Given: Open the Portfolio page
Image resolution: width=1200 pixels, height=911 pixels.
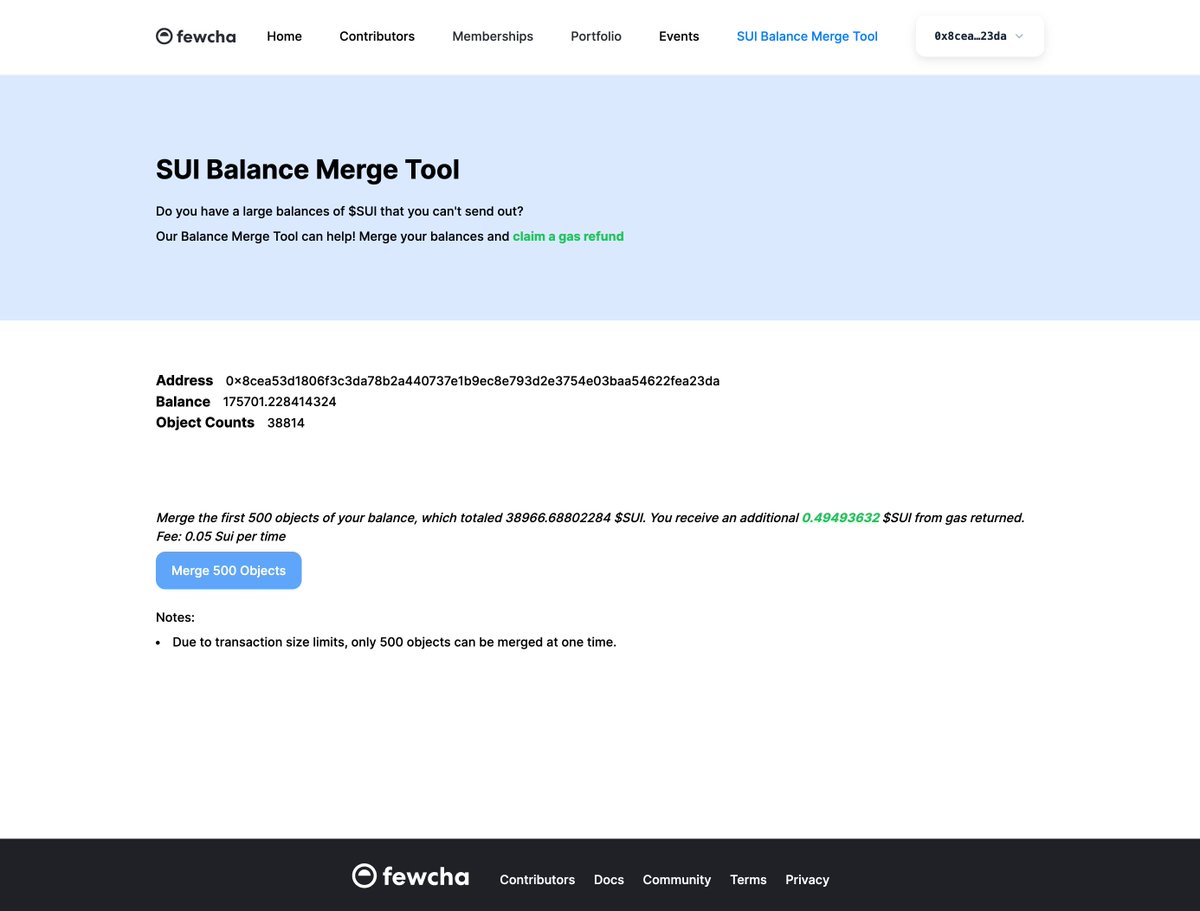Looking at the screenshot, I should click(596, 36).
